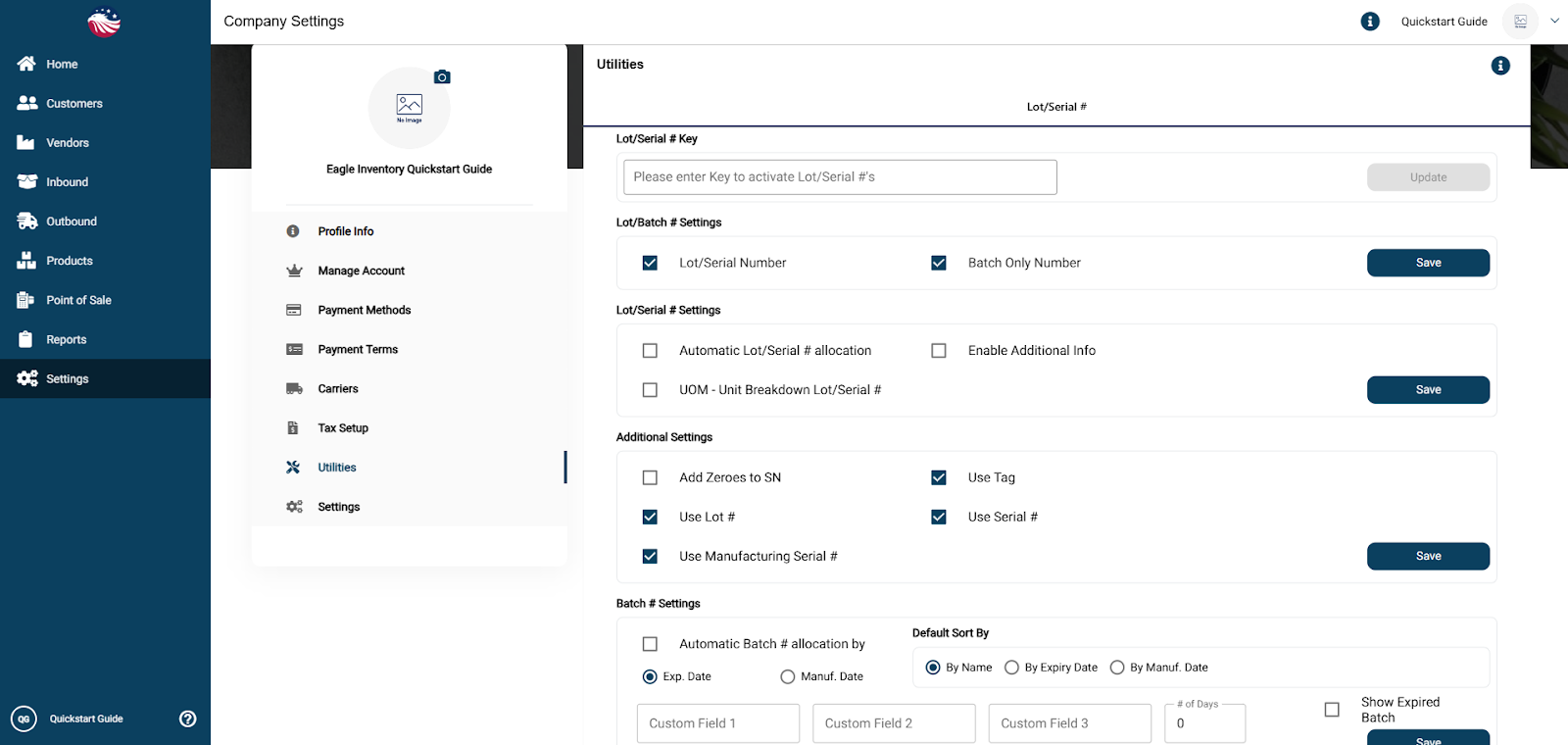This screenshot has width=1568, height=745.
Task: Click the Manage Account crown icon
Action: click(x=294, y=271)
